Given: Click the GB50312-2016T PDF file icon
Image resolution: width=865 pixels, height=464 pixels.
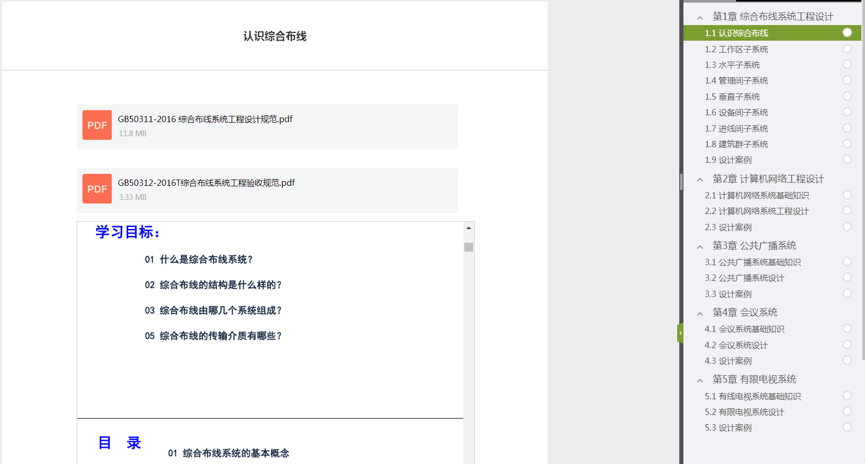Looking at the screenshot, I should click(x=97, y=189).
